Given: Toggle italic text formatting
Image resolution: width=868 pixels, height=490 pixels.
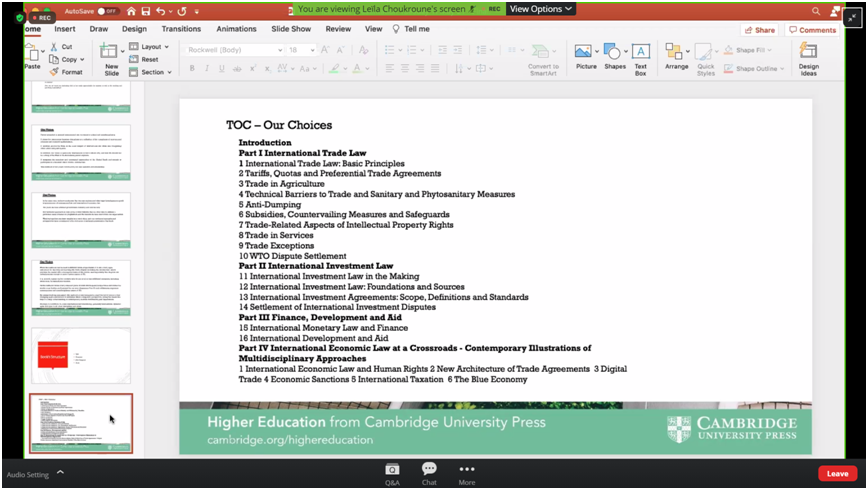Looking at the screenshot, I should (x=206, y=69).
